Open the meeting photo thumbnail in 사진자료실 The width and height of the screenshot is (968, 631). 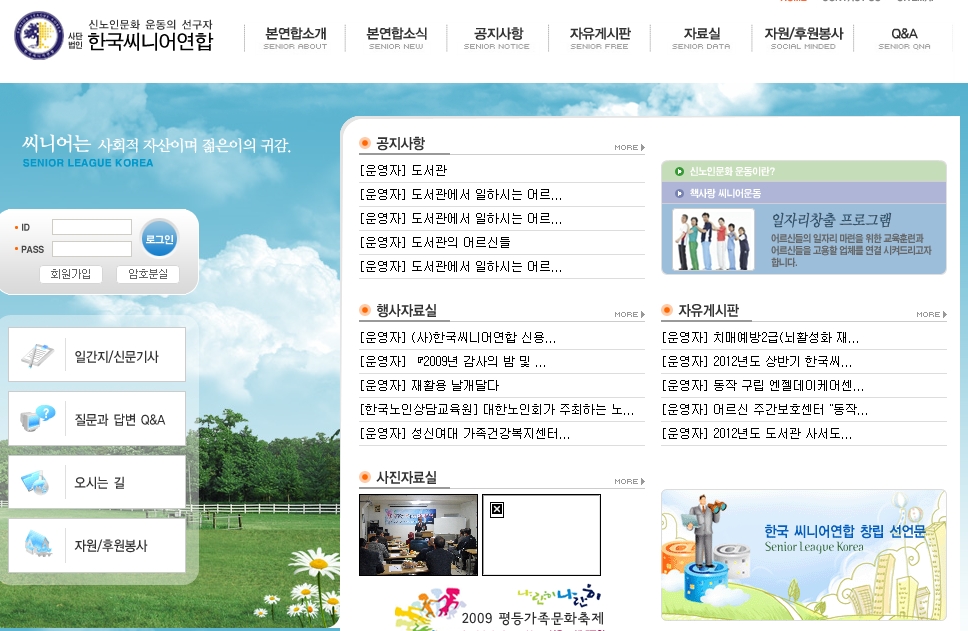[419, 535]
